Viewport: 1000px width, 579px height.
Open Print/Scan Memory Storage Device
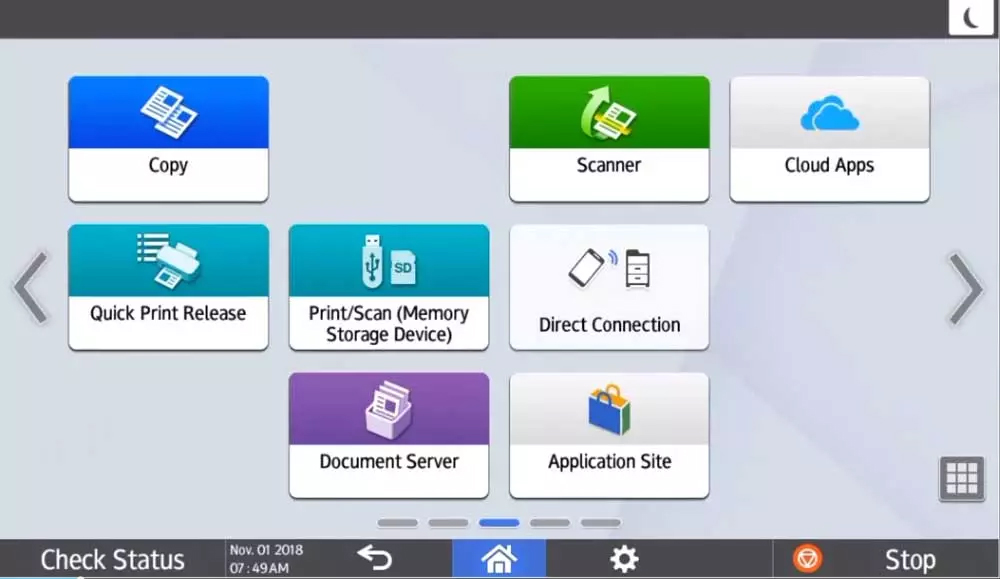click(x=389, y=286)
